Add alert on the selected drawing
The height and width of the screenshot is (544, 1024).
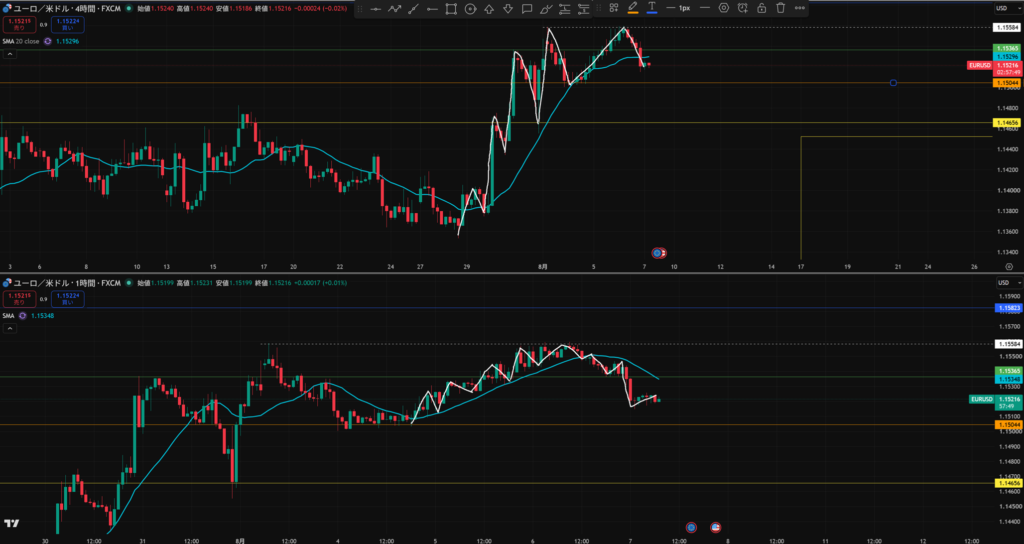click(743, 8)
